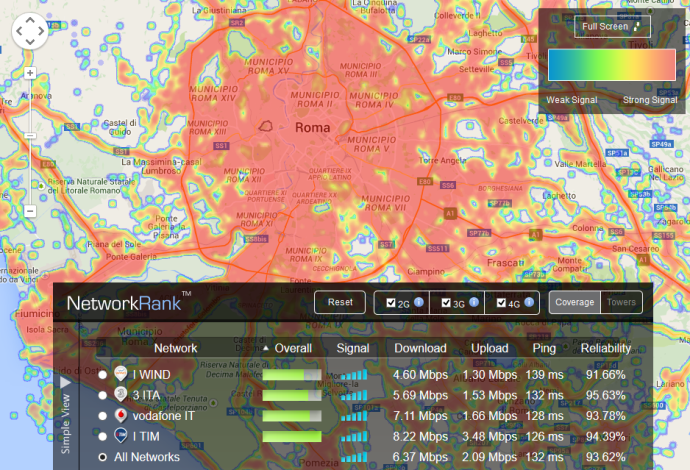Select the vodafone IT radio button

pos(103,416)
